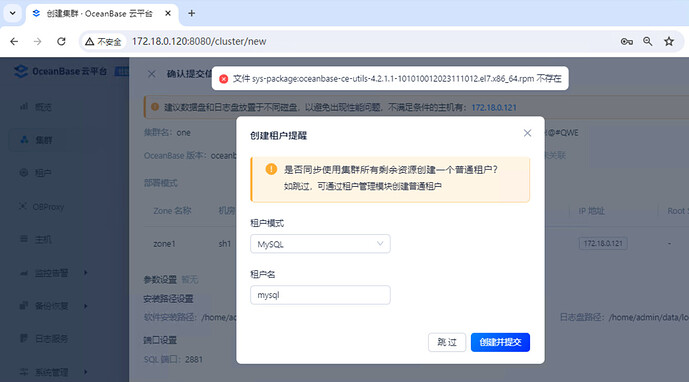
Task: Reload the page with the refresh icon
Action: [61, 41]
